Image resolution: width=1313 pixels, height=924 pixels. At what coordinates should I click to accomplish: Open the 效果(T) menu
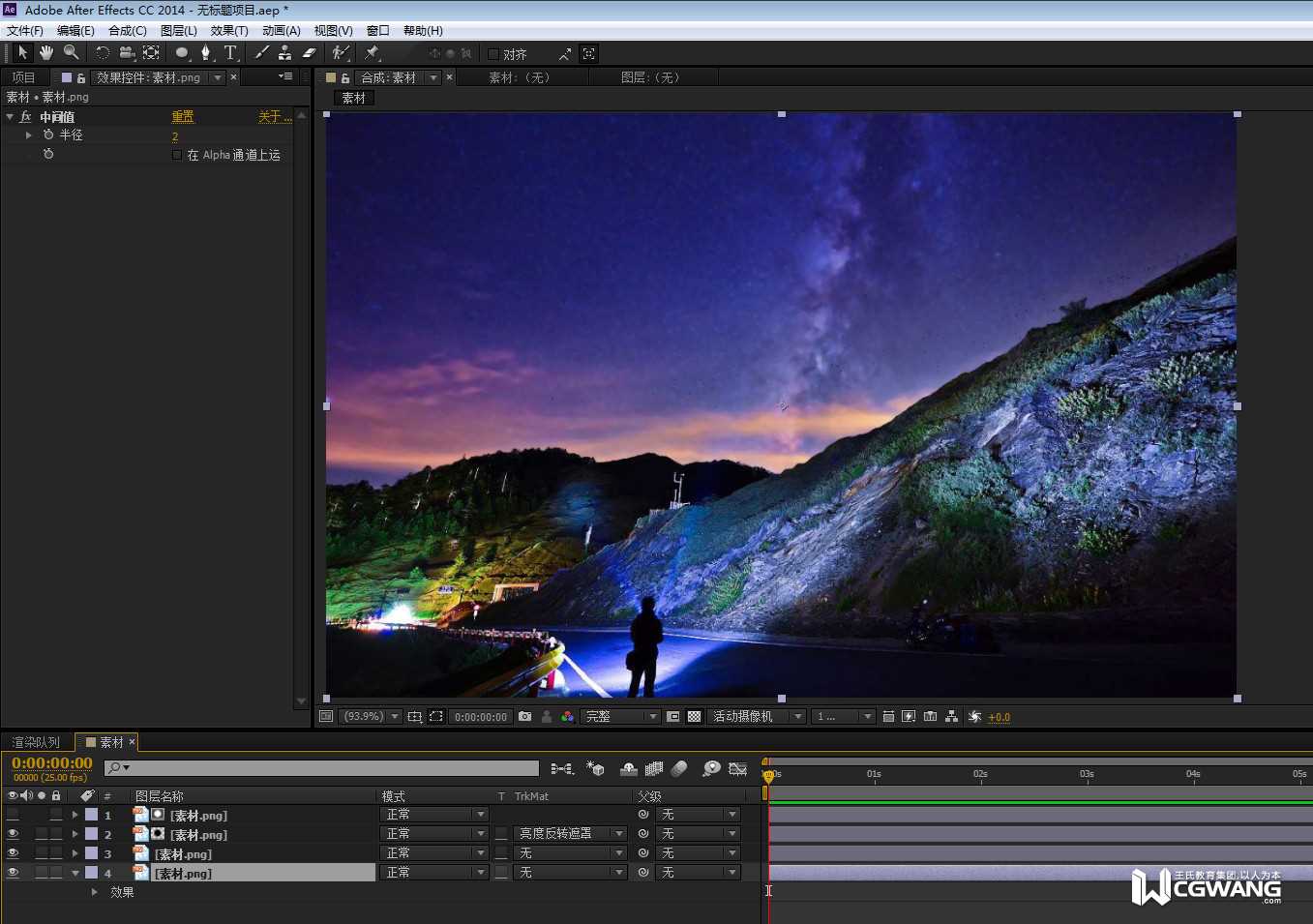coord(229,31)
